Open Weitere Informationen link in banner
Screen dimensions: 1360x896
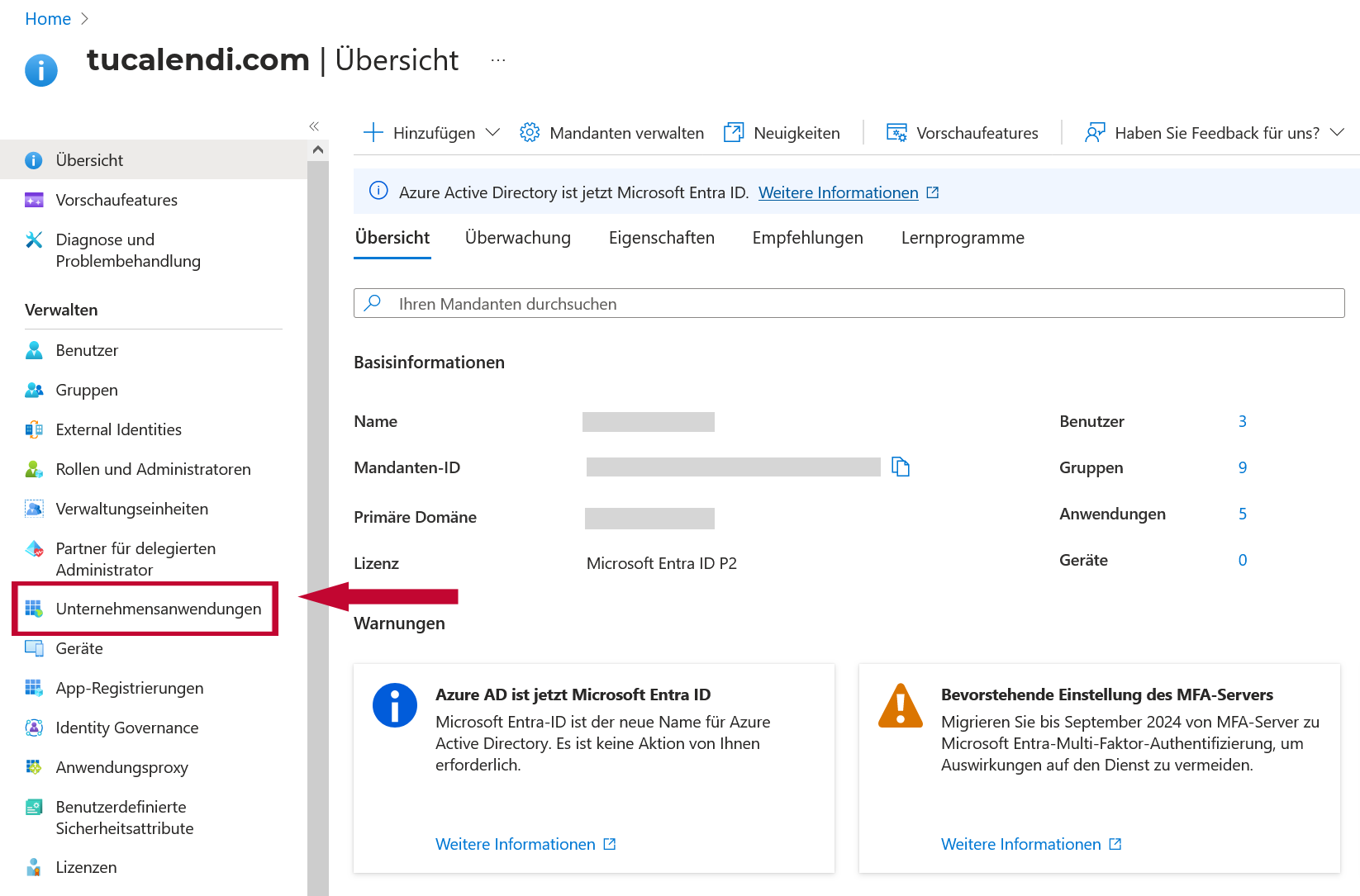point(839,192)
